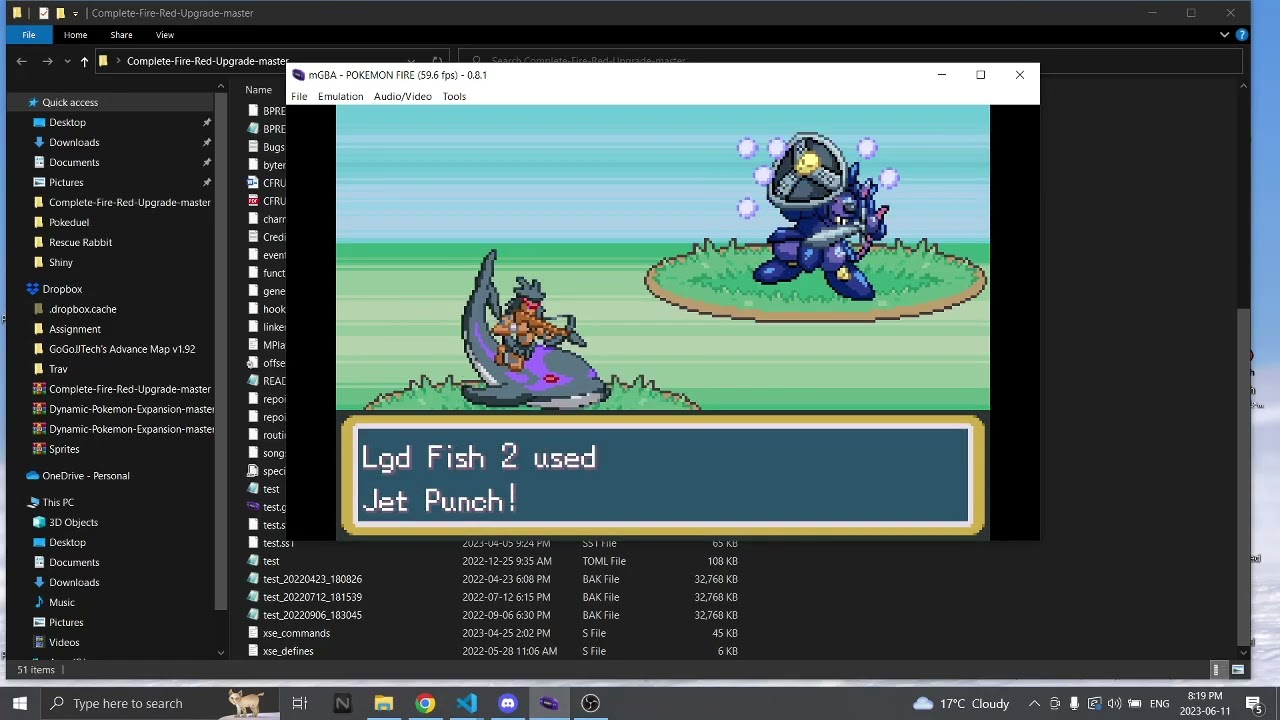1280x720 pixels.
Task: Select OneDrive - Personal in navigation pane
Action: coord(86,476)
